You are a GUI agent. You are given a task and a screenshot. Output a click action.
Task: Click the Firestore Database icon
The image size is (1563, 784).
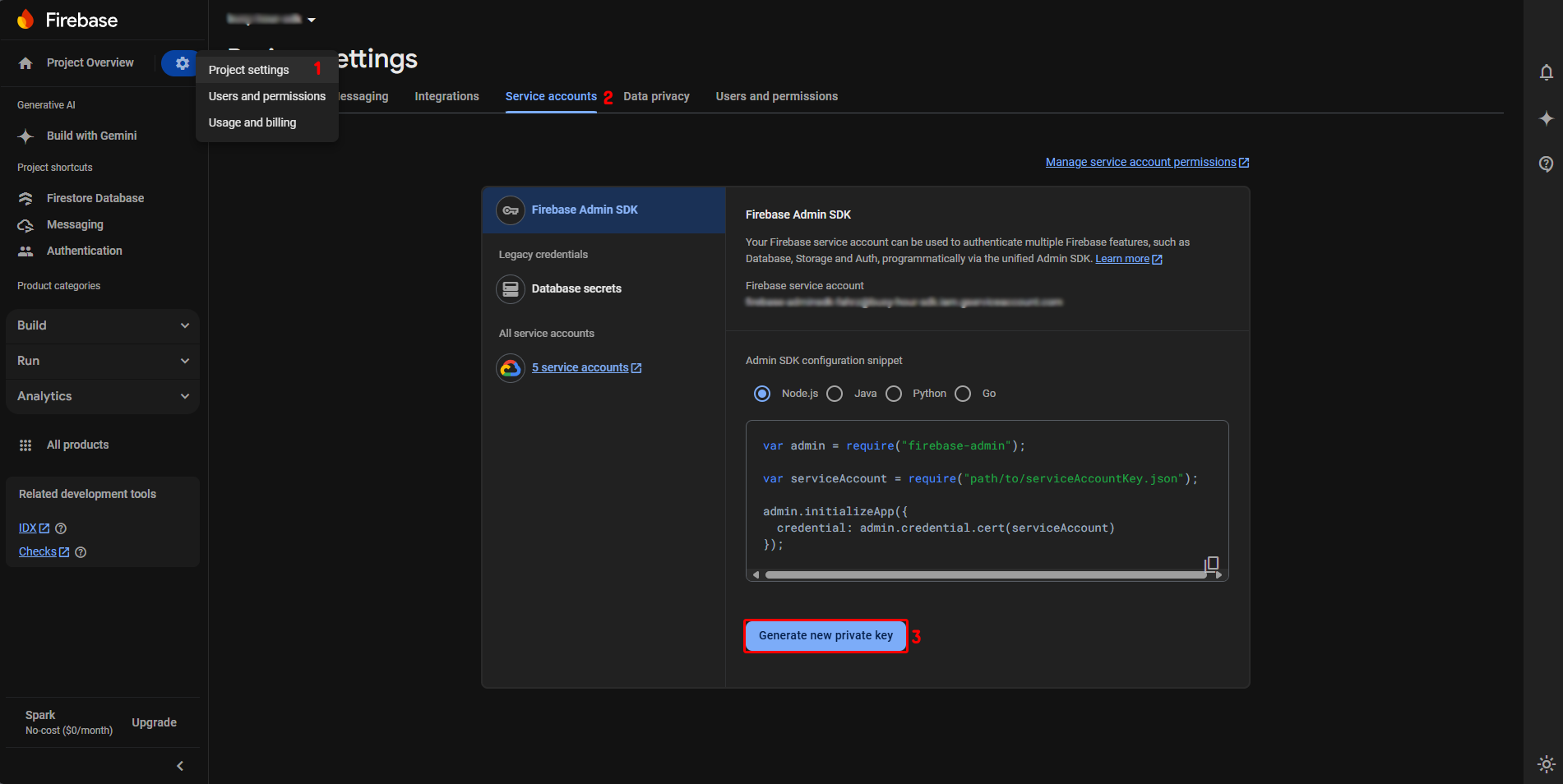25,198
